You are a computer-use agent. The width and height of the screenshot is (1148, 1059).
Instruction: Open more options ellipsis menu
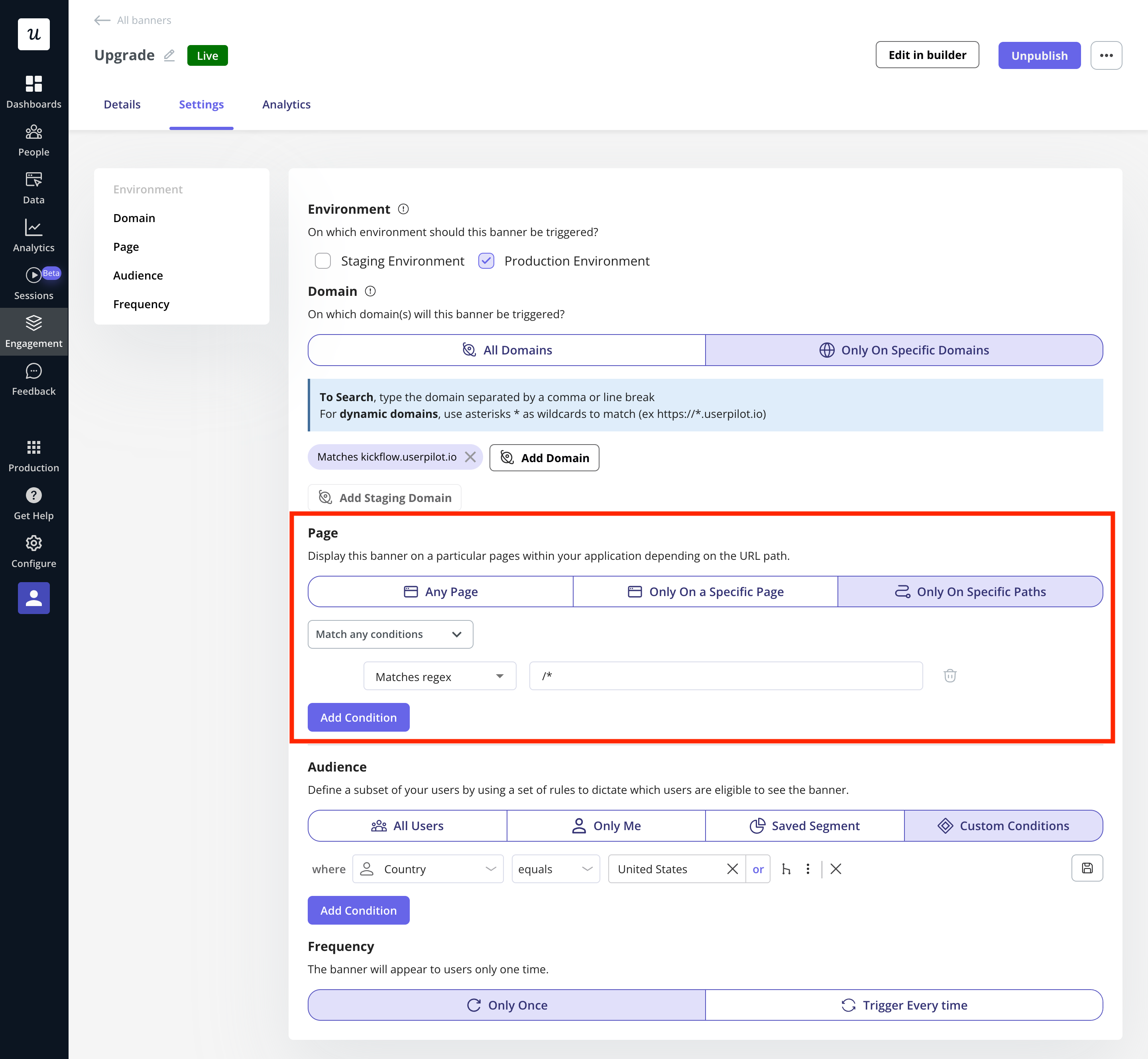pos(1106,55)
